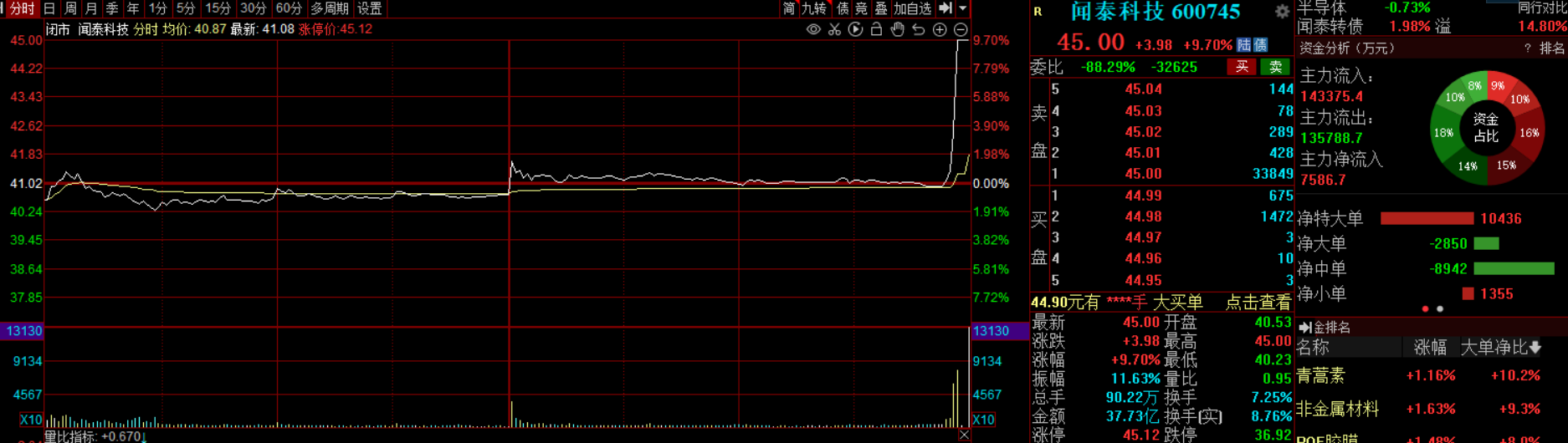The image size is (1568, 443).
Task: Click the replay playback icon
Action: (855, 29)
